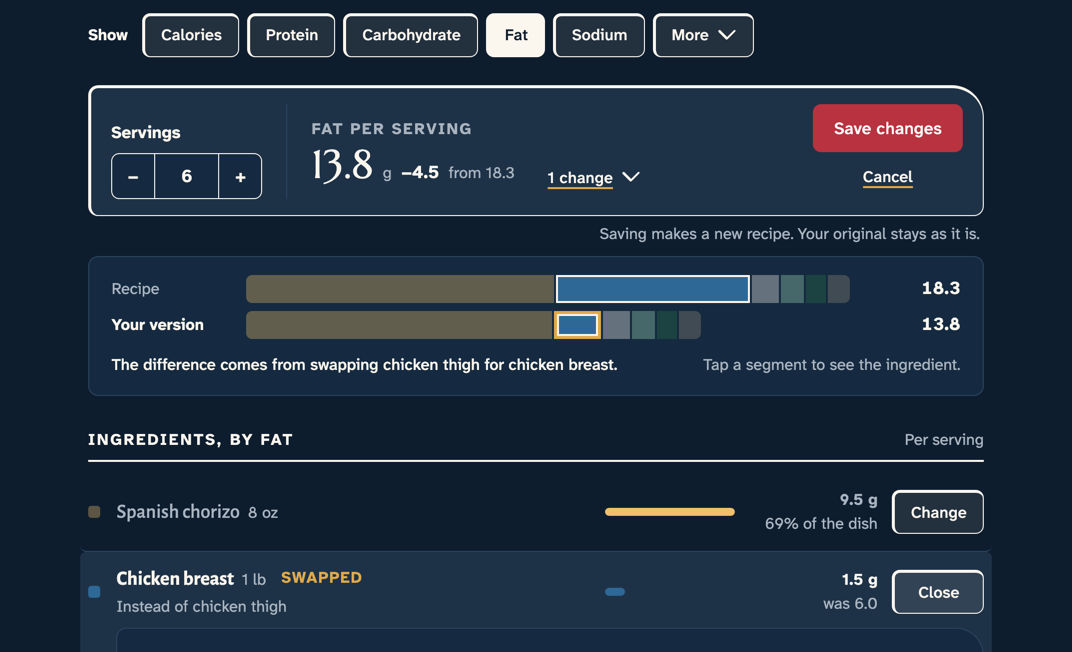Click the Spanish chorizo color square icon
Viewport: 1072px width, 652px height.
(94, 512)
